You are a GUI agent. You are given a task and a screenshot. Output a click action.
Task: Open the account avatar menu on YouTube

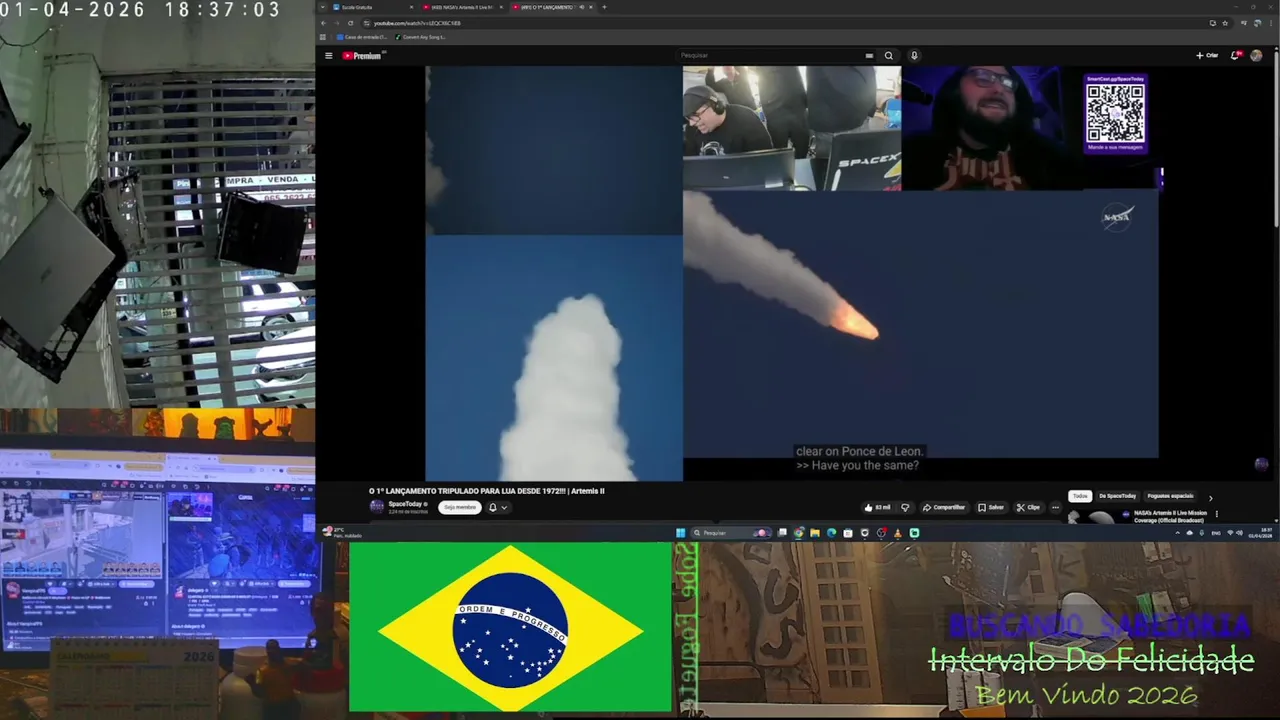1256,56
